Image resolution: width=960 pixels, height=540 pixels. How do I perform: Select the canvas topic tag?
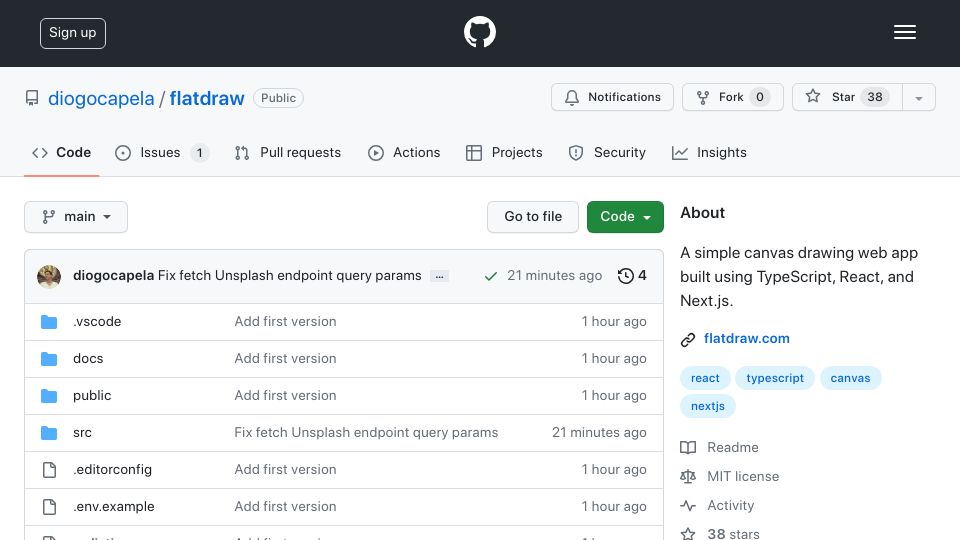click(850, 378)
